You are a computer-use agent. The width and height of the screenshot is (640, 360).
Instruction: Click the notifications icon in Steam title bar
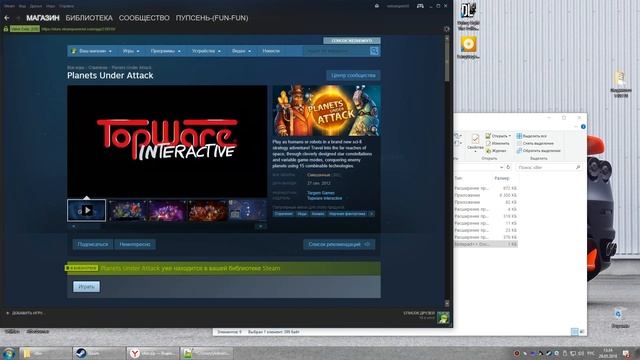(x=377, y=6)
